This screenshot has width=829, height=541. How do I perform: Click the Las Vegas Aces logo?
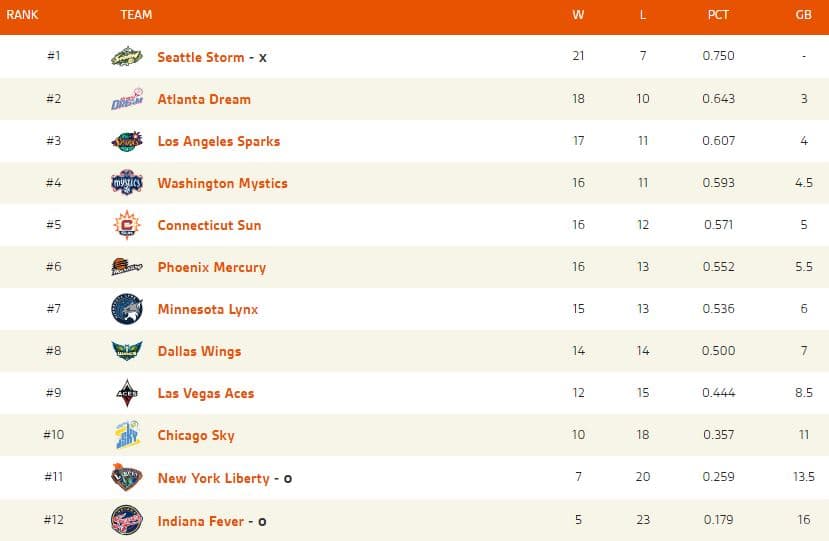[x=127, y=393]
